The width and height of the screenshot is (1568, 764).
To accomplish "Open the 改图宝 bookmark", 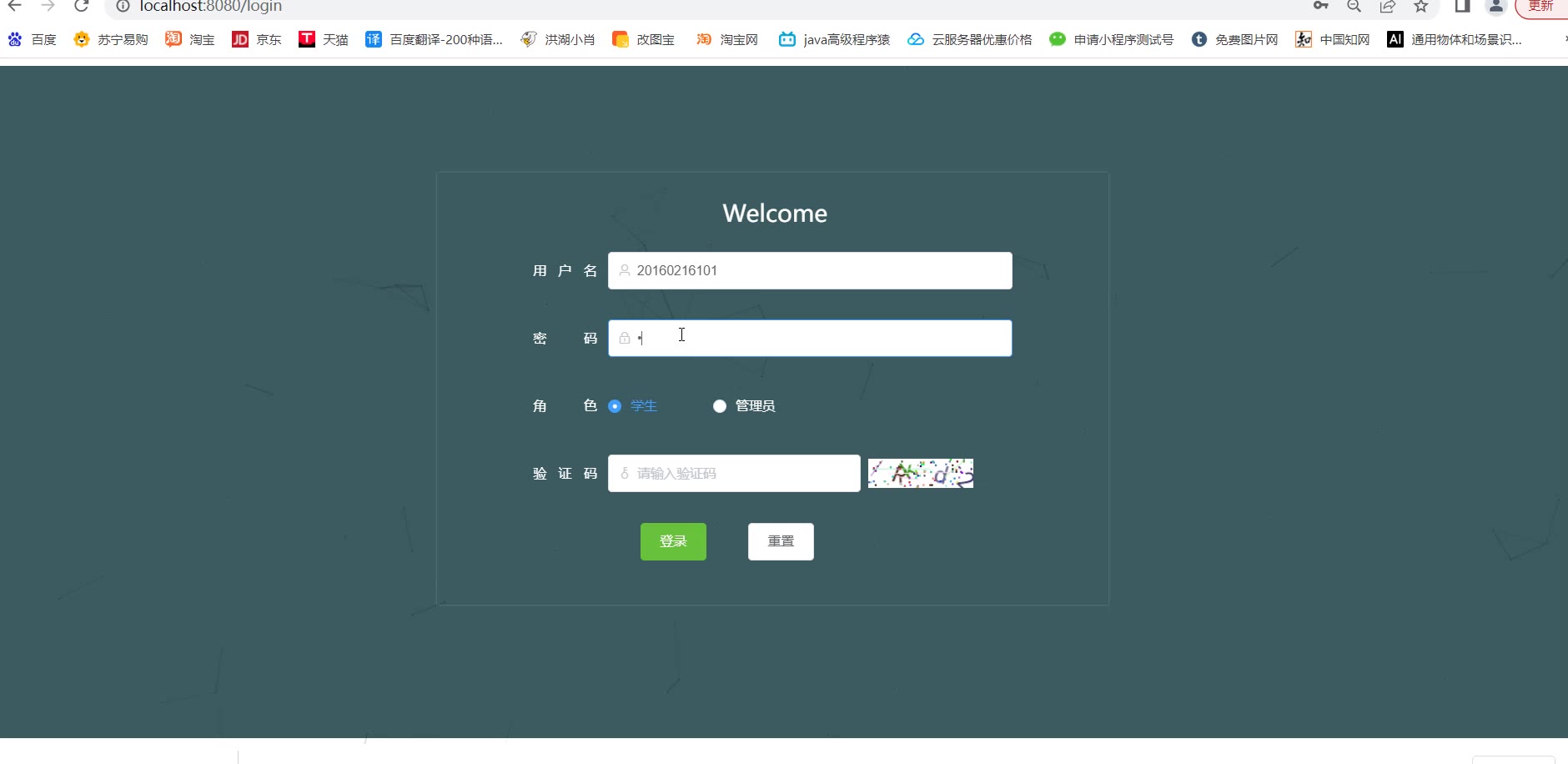I will [x=644, y=39].
